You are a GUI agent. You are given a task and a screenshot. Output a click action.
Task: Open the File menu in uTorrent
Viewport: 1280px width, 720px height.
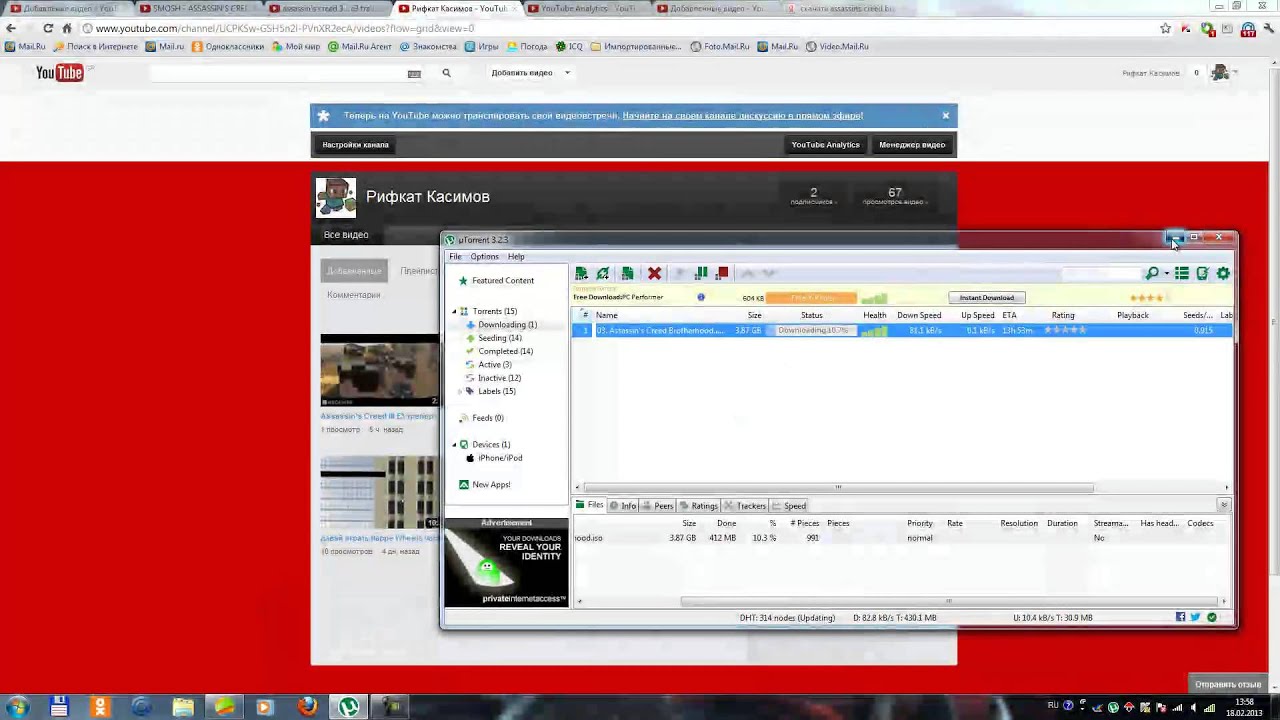(455, 257)
